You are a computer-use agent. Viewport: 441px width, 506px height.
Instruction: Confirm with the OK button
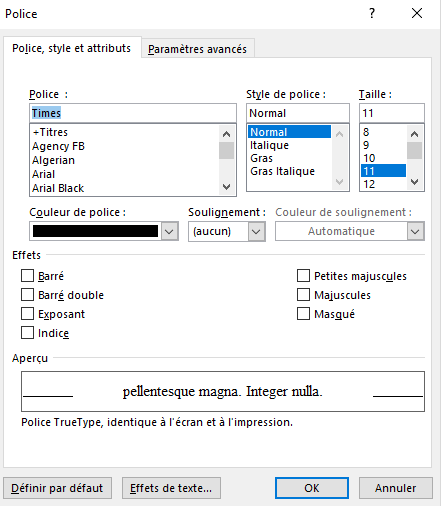click(312, 488)
